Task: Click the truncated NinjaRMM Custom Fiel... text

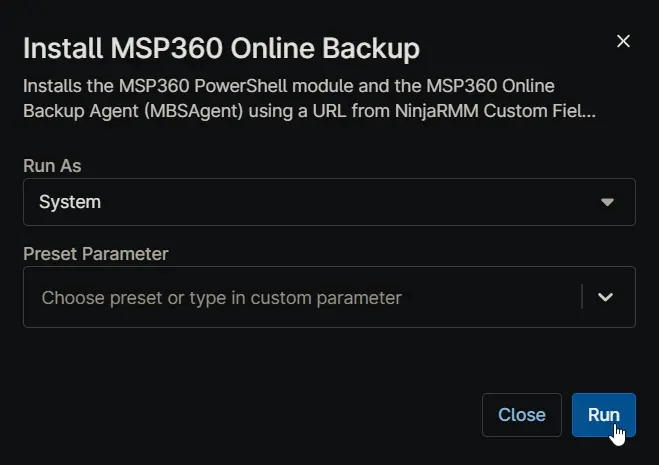Action: [x=495, y=111]
